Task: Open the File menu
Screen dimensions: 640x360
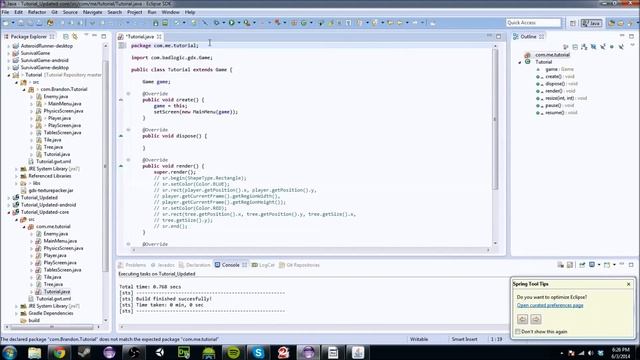Action: pyautogui.click(x=5, y=12)
